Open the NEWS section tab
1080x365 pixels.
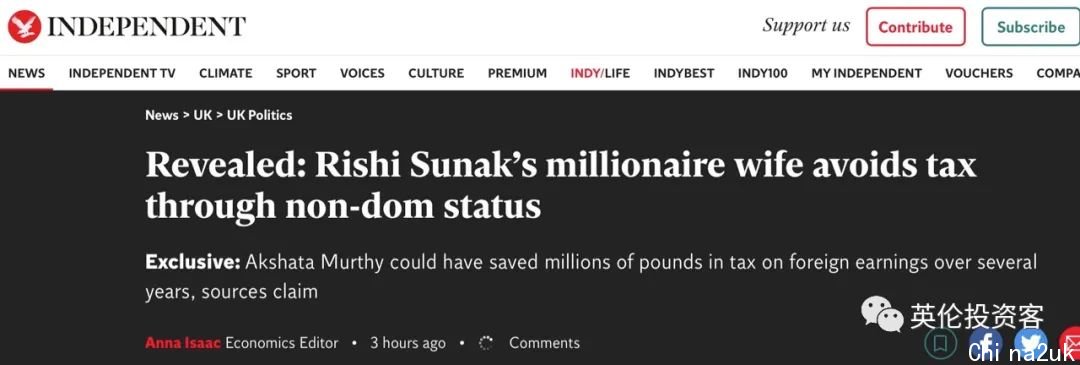click(26, 73)
